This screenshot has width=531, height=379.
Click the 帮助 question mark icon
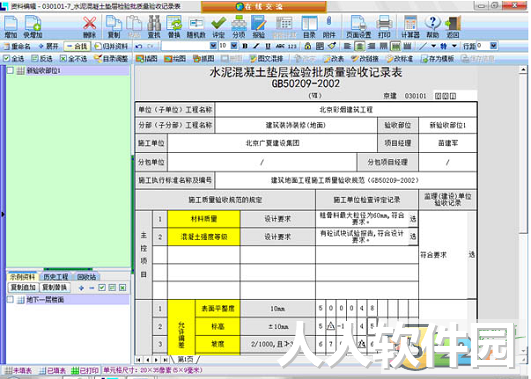(432, 26)
